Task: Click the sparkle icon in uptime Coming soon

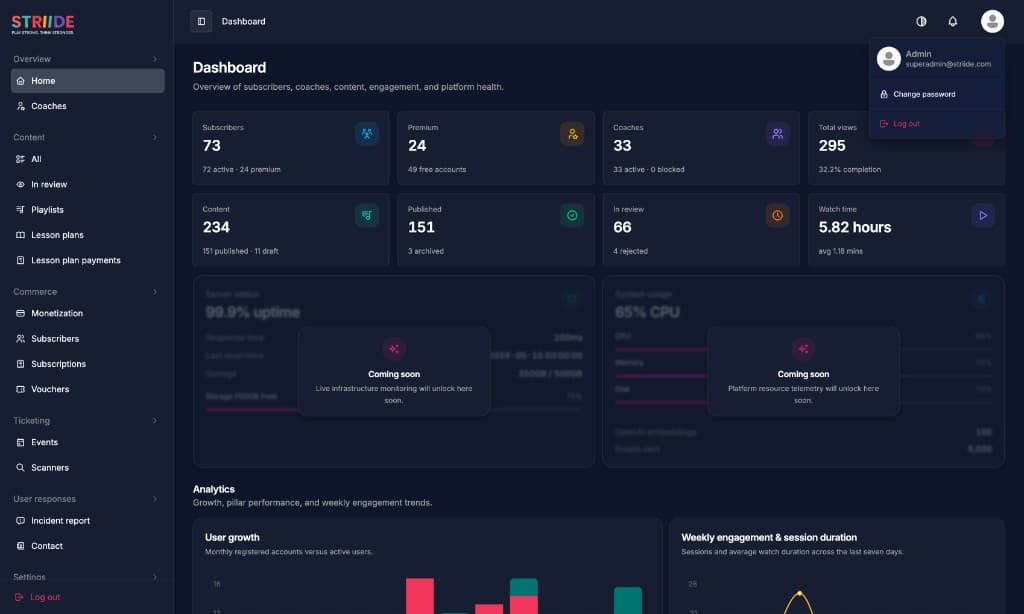Action: (x=394, y=349)
